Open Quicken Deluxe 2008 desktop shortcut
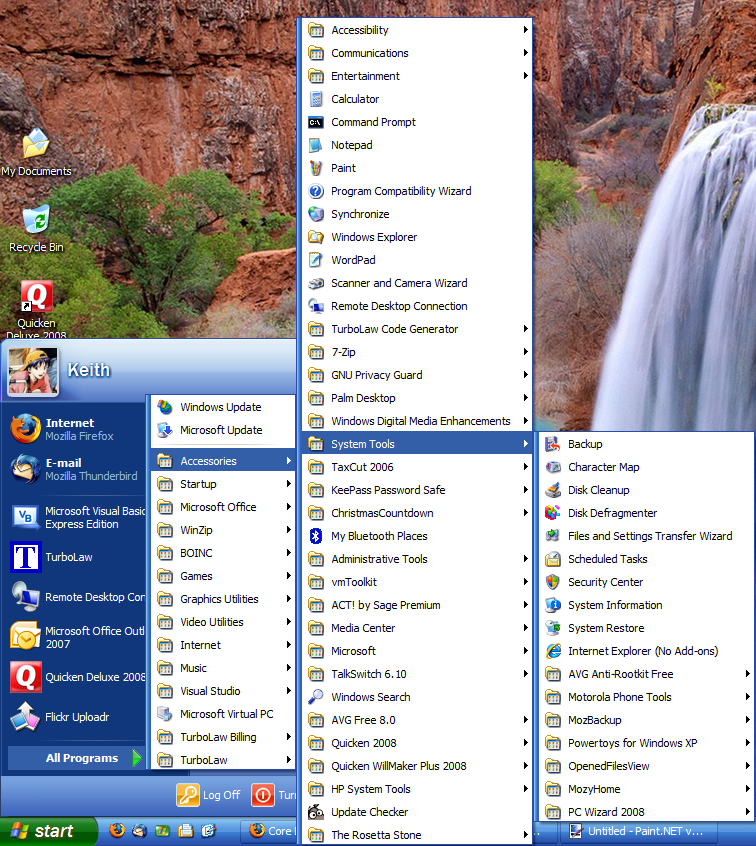 36,310
